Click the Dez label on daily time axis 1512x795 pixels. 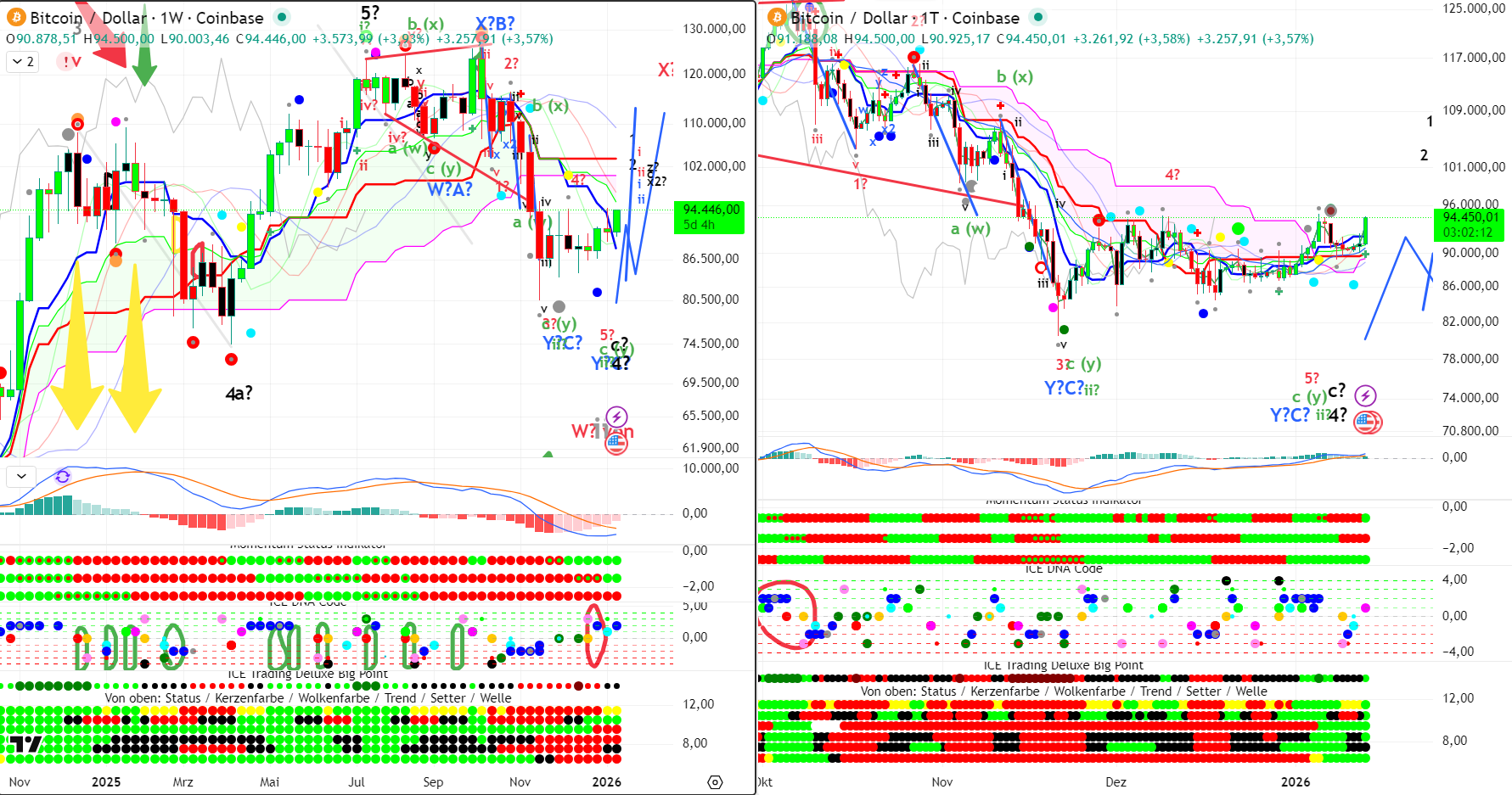1116,782
